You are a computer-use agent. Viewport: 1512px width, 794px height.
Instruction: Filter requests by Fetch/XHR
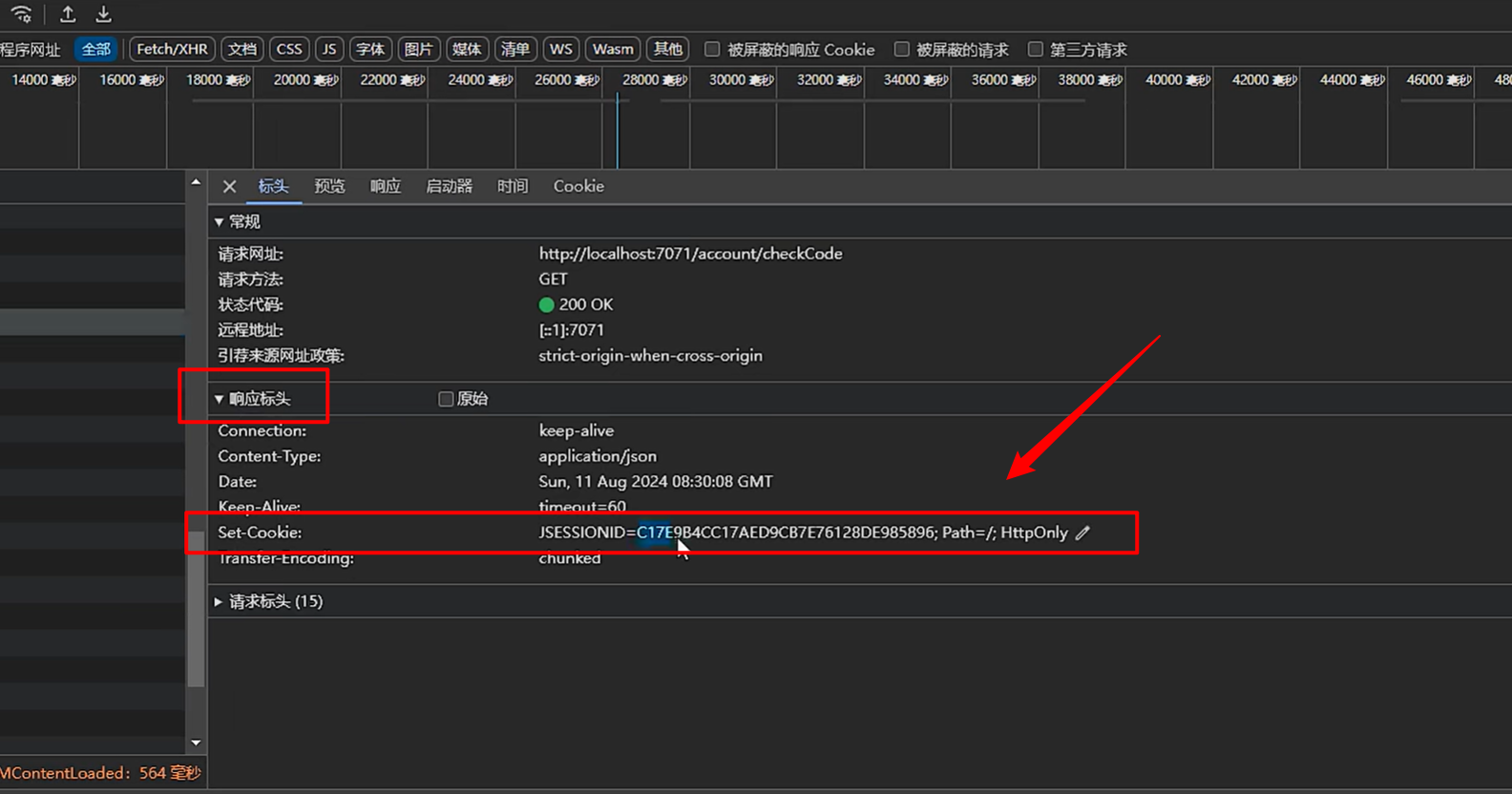click(x=172, y=50)
